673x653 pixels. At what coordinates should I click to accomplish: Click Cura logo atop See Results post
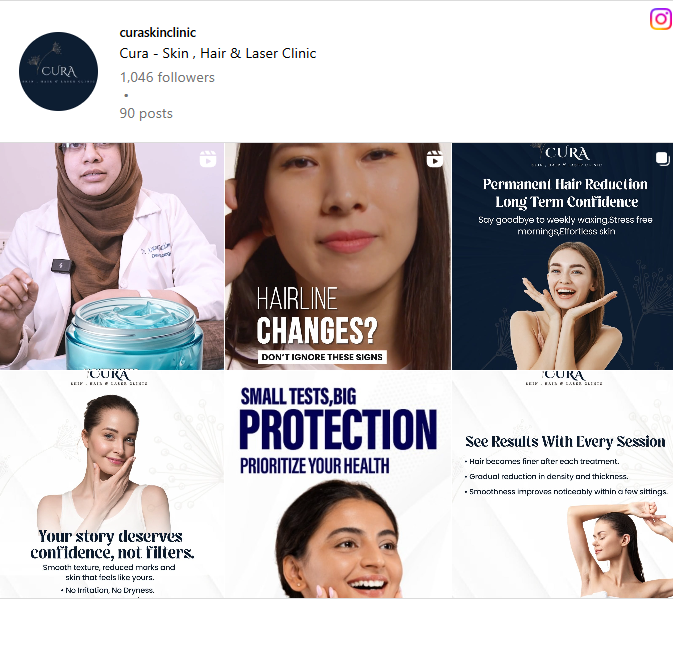pos(564,377)
